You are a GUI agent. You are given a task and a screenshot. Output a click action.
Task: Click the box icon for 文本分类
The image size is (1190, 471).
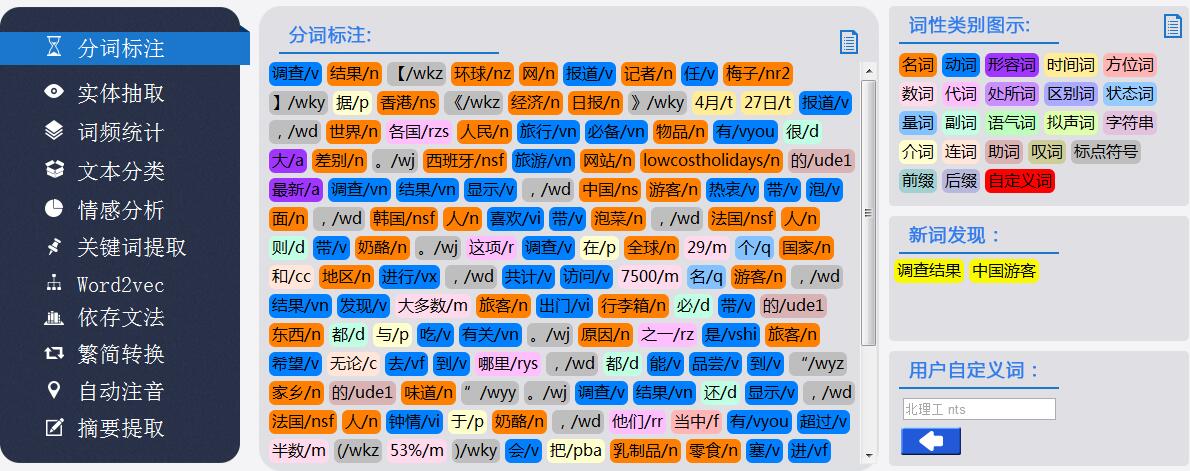coord(54,170)
